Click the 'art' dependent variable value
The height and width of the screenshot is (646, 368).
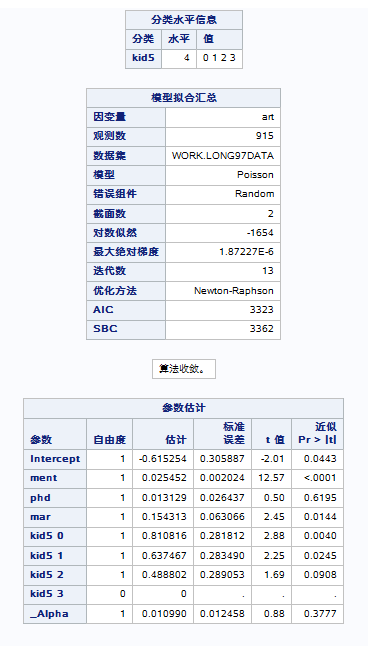click(267, 117)
